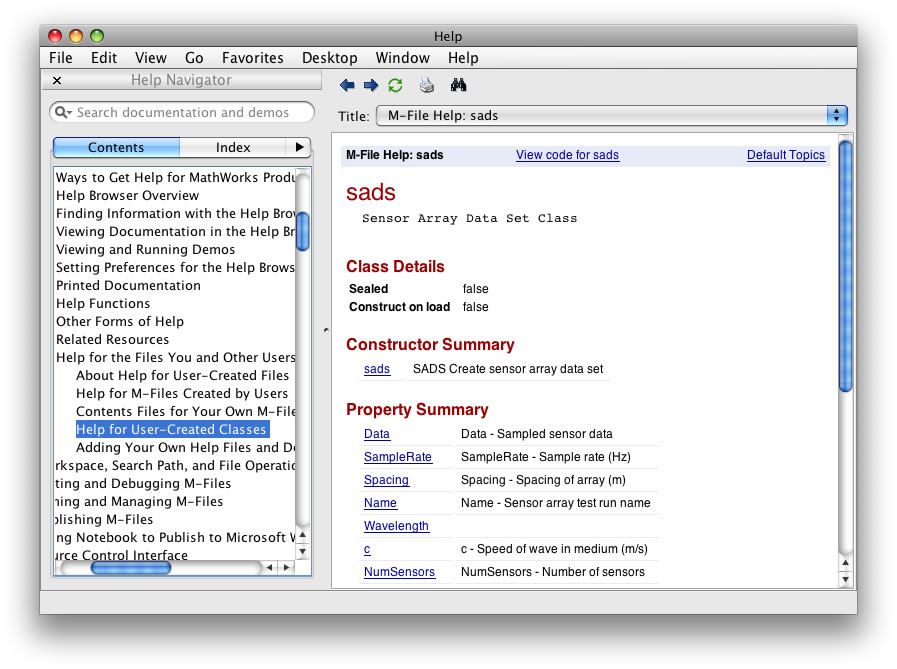Open the Title dropdown menu
Viewport: 897px width, 669px height.
[x=836, y=116]
